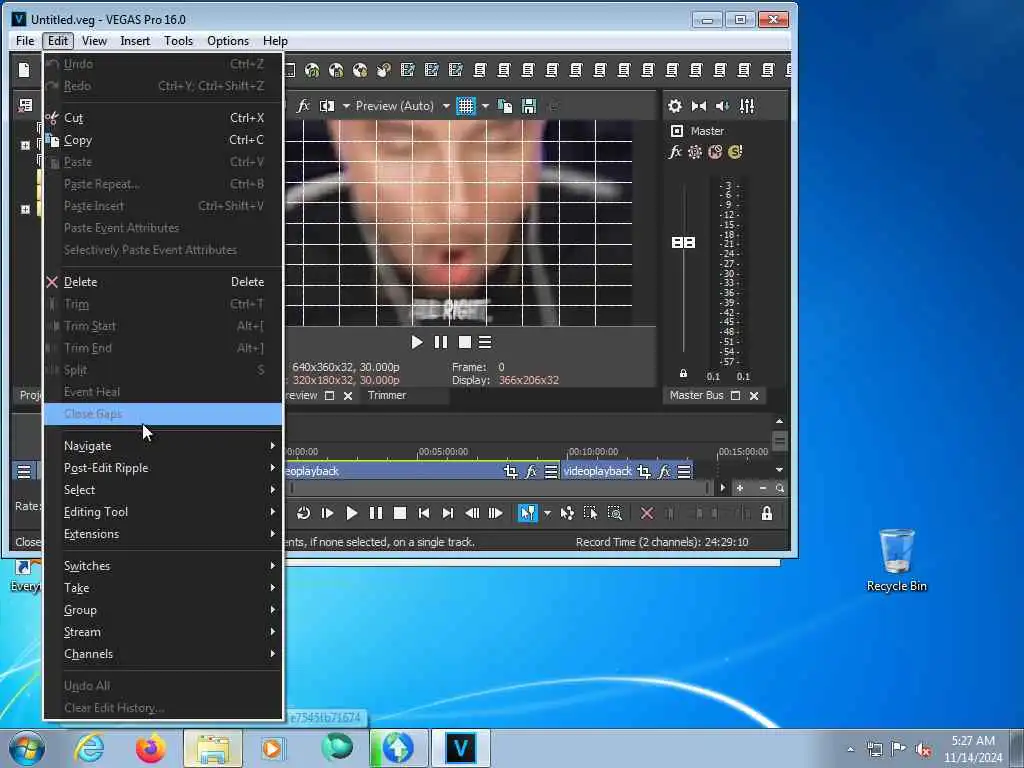
Task: Toggle the preview grid overlay
Action: tap(466, 106)
